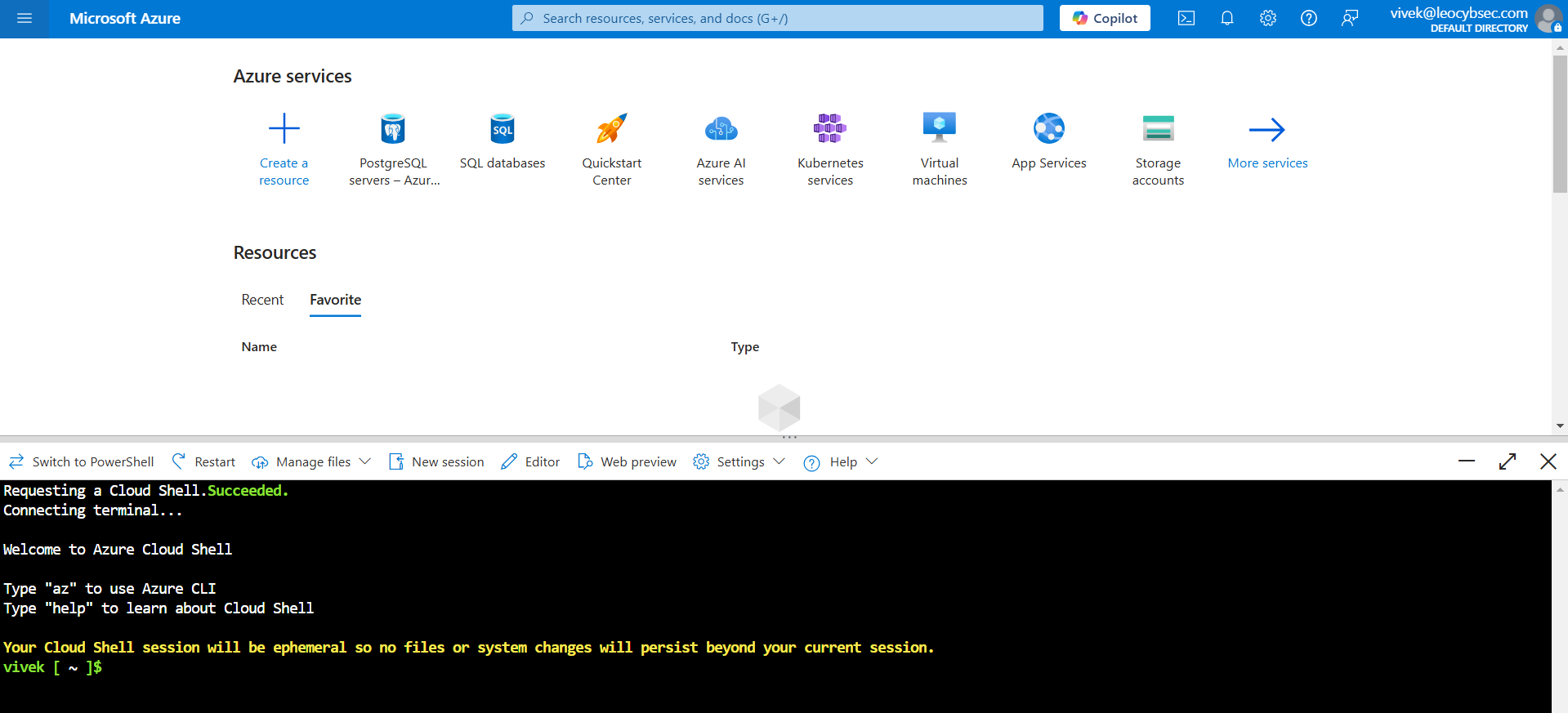This screenshot has width=1568, height=713.
Task: Click the PostgreSQL servers label
Action: coord(395,172)
